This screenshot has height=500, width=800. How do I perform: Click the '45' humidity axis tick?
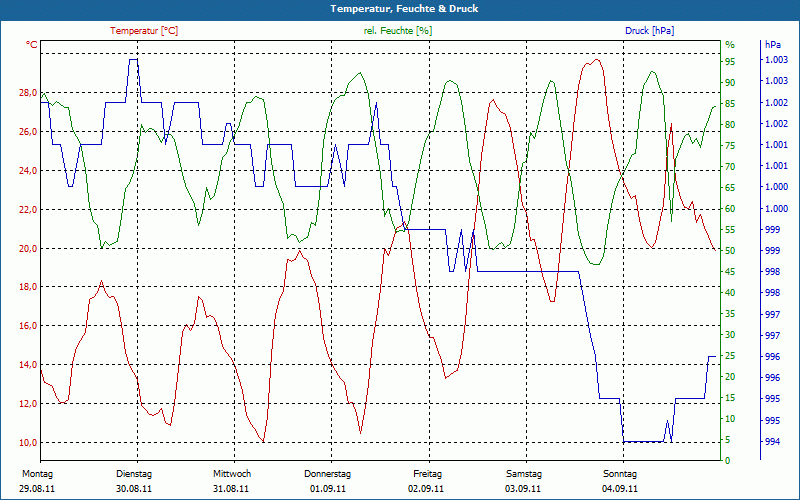730,272
